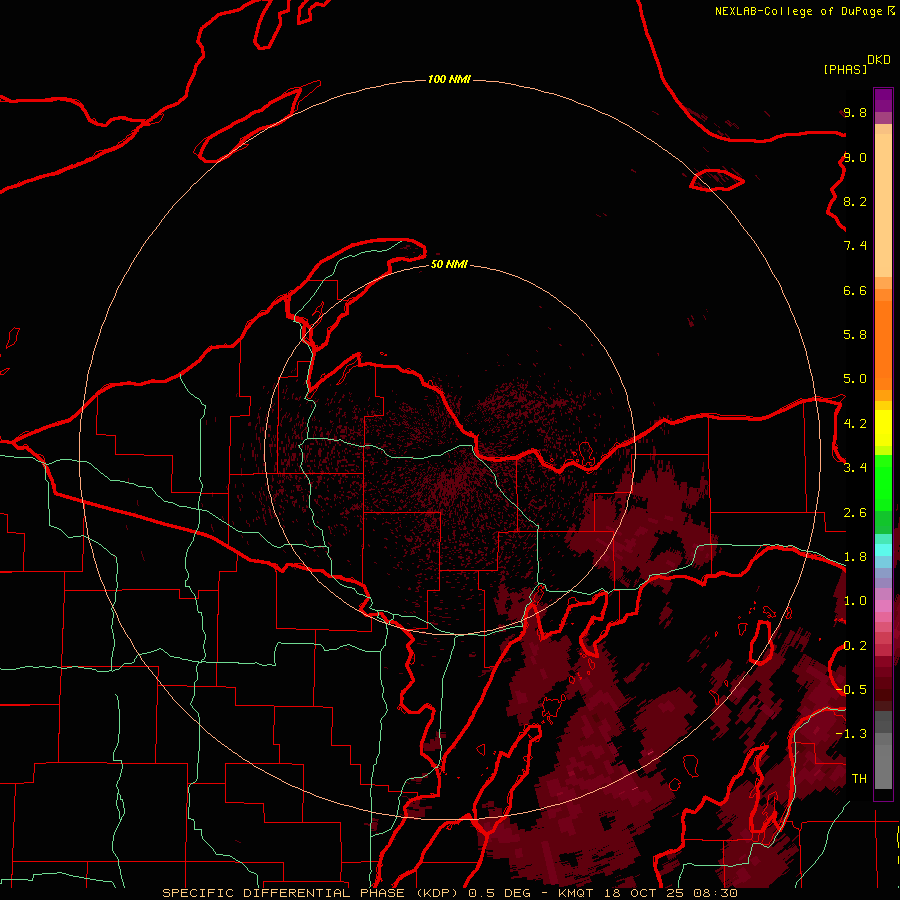Click the 5.8 value on color scale
The width and height of the screenshot is (900, 900).
[855, 335]
